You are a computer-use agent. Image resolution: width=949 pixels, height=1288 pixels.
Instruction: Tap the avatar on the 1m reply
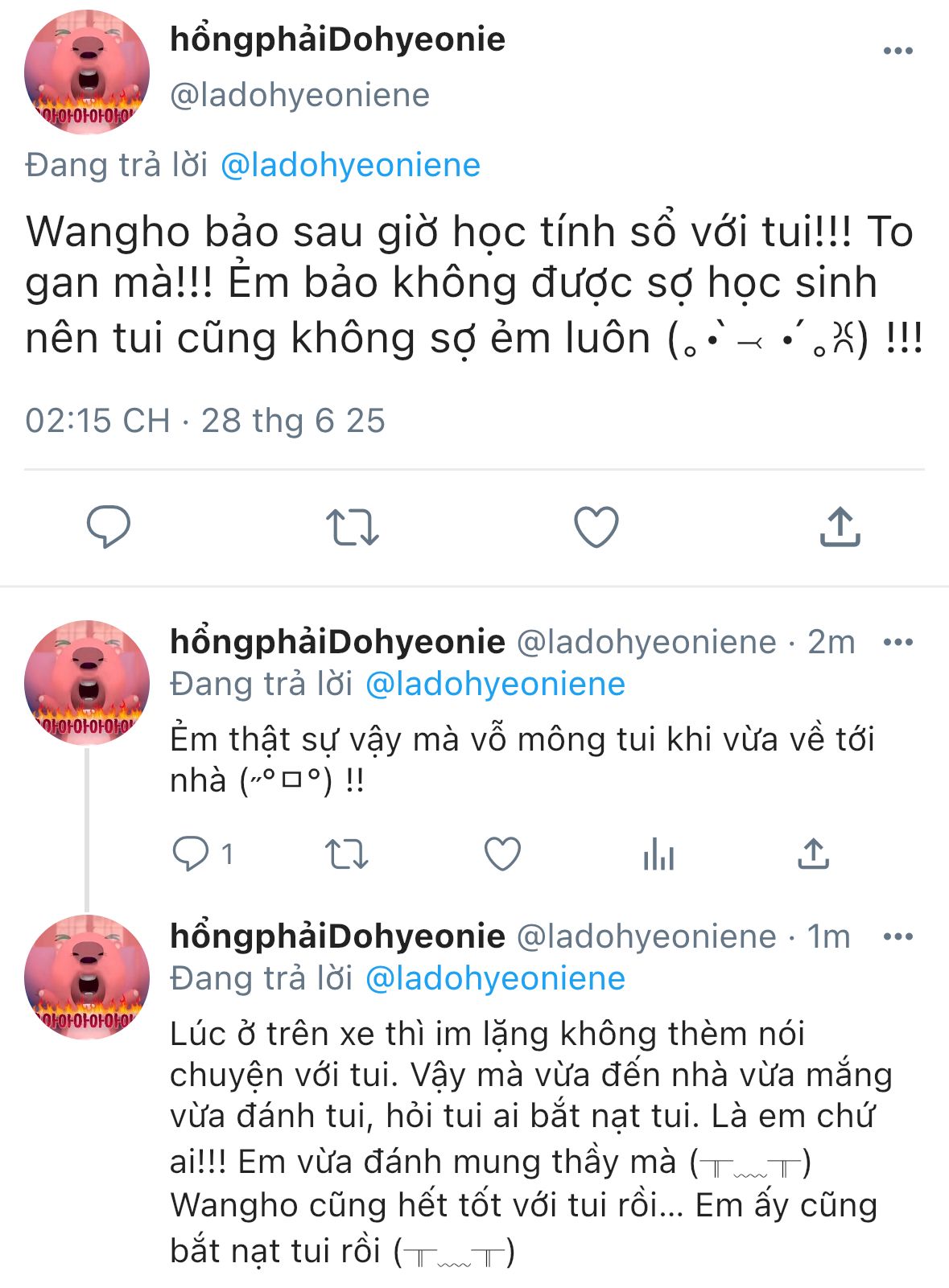(87, 977)
